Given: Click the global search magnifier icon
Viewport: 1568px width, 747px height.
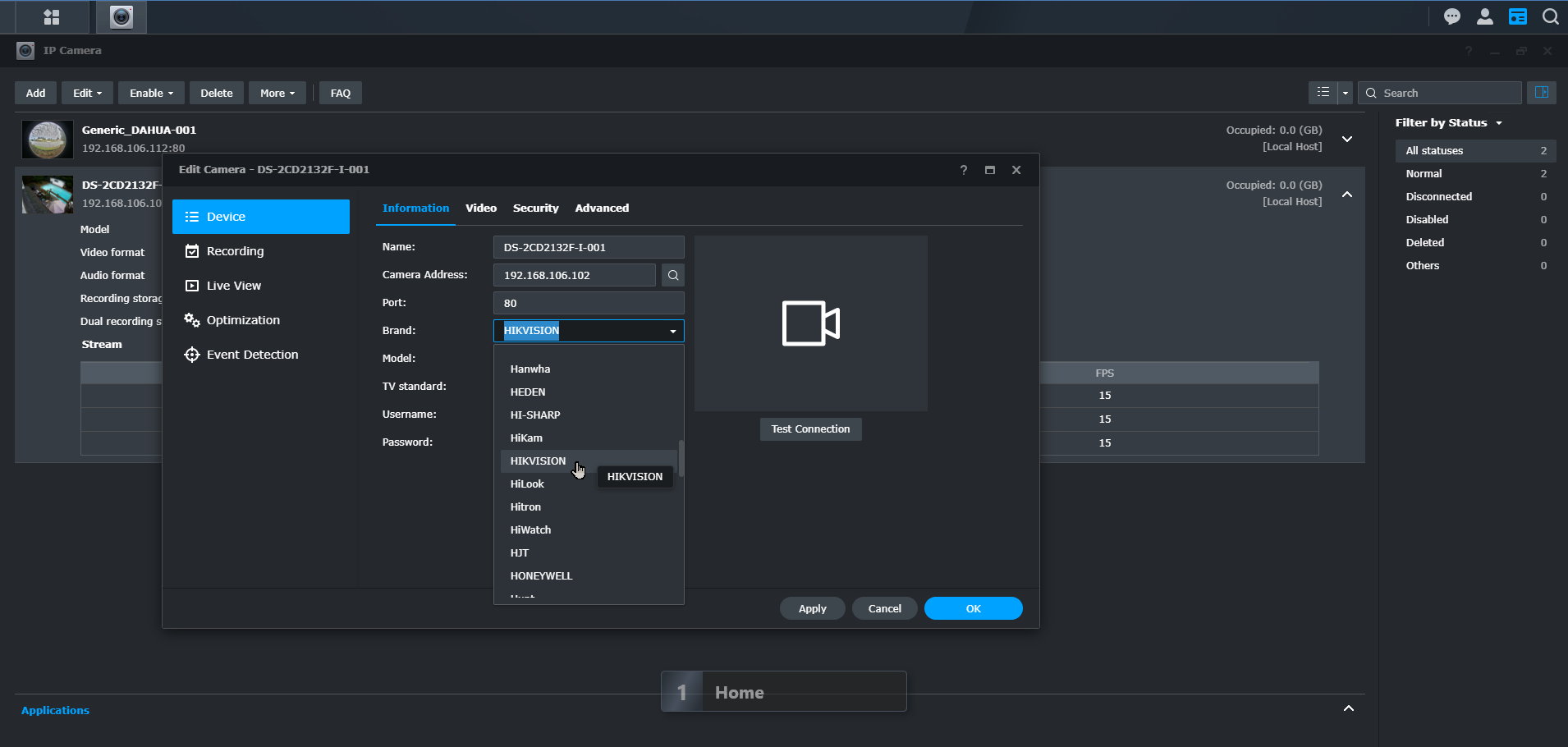Looking at the screenshot, I should pos(1550,16).
